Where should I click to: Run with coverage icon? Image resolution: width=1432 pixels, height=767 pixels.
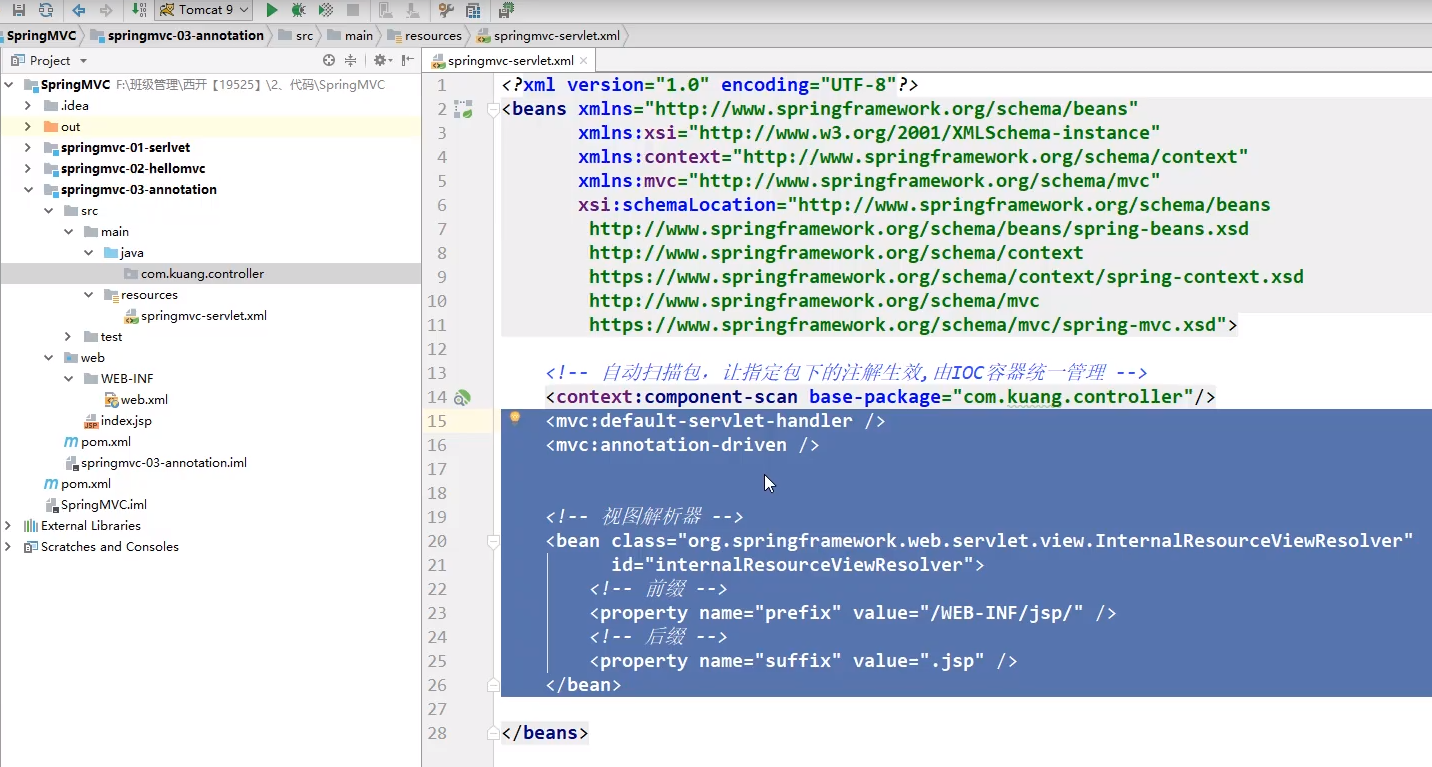[325, 10]
